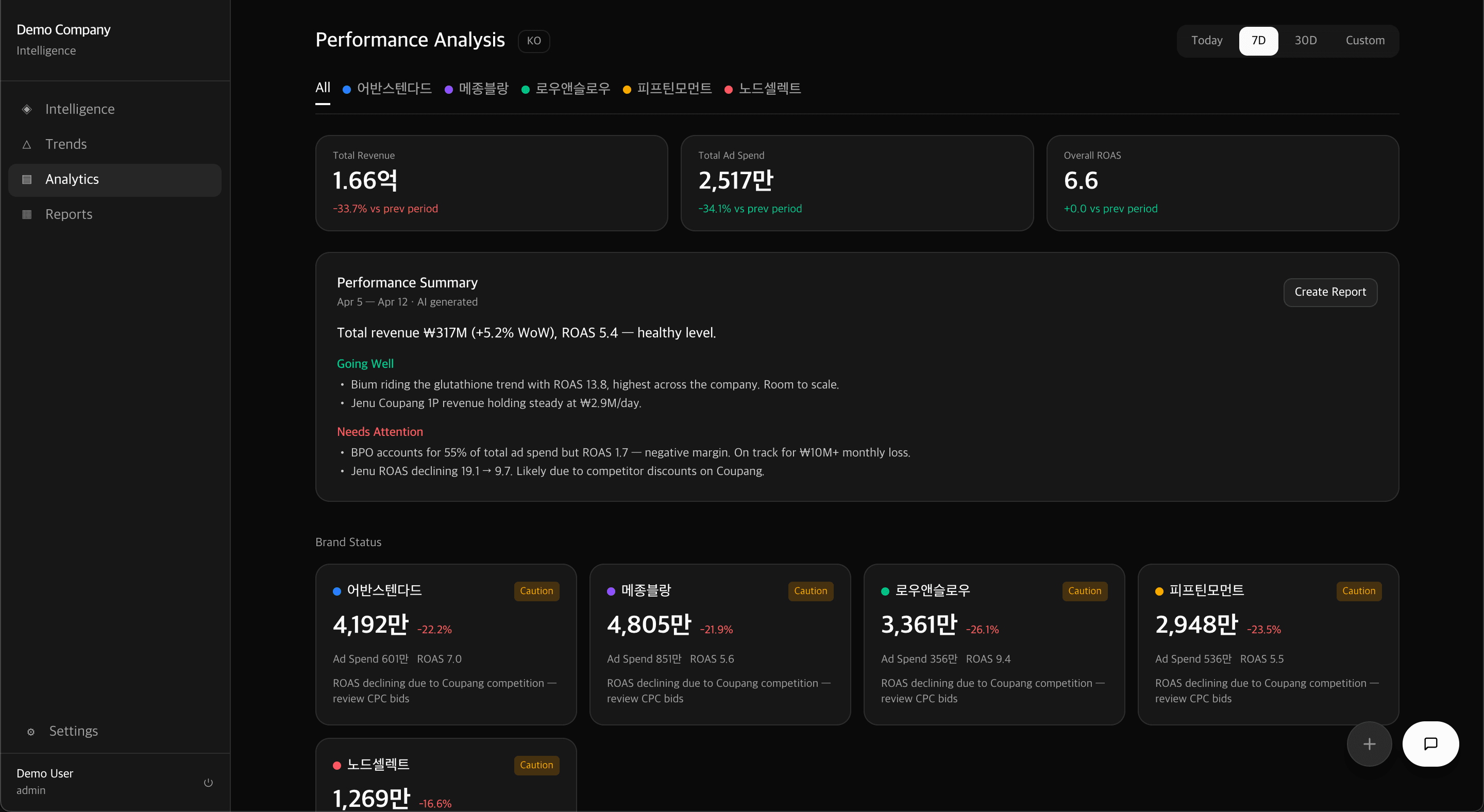The image size is (1484, 812).
Task: Switch time range to Today
Action: 1207,40
